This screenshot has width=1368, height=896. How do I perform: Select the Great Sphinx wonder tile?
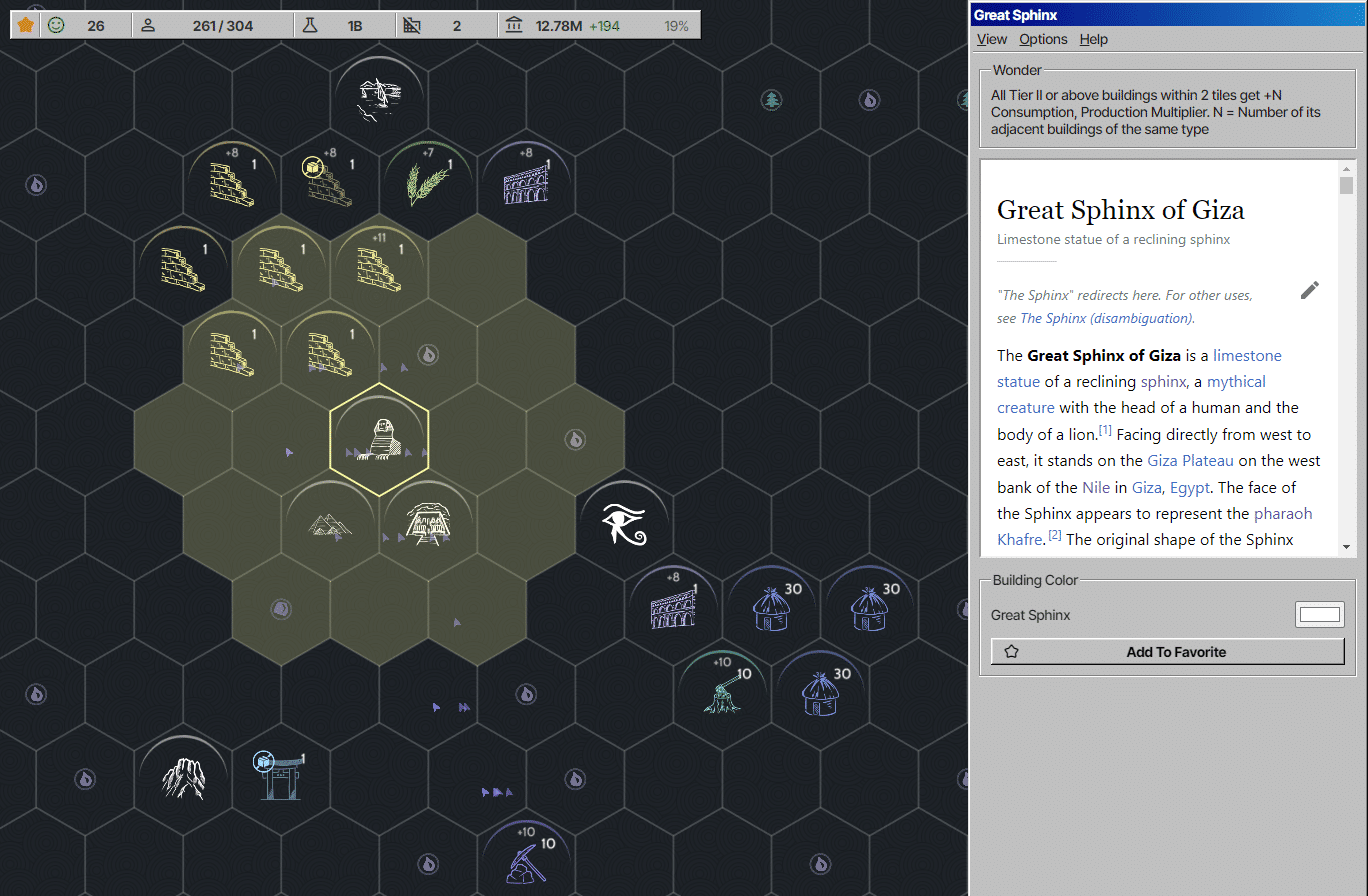380,439
